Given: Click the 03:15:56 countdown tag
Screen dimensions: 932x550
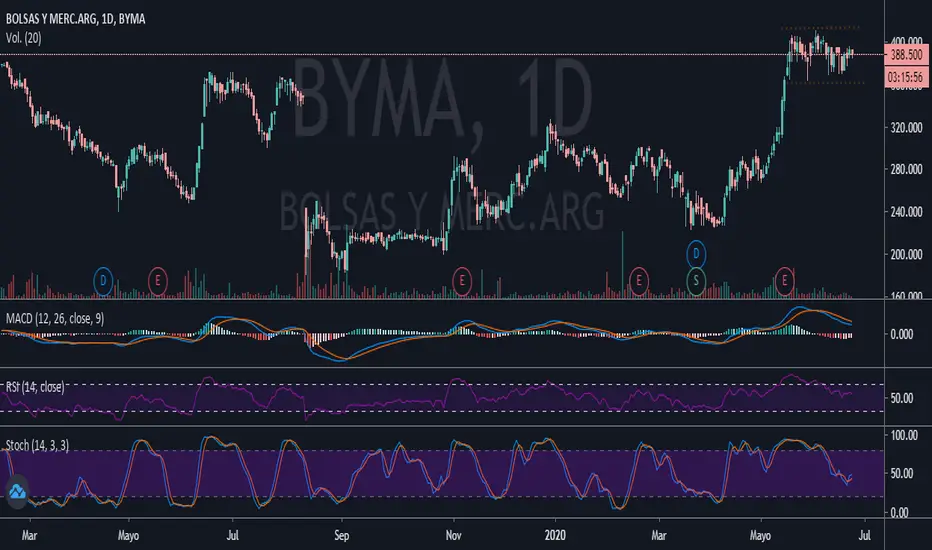Looking at the screenshot, I should pyautogui.click(x=906, y=77).
